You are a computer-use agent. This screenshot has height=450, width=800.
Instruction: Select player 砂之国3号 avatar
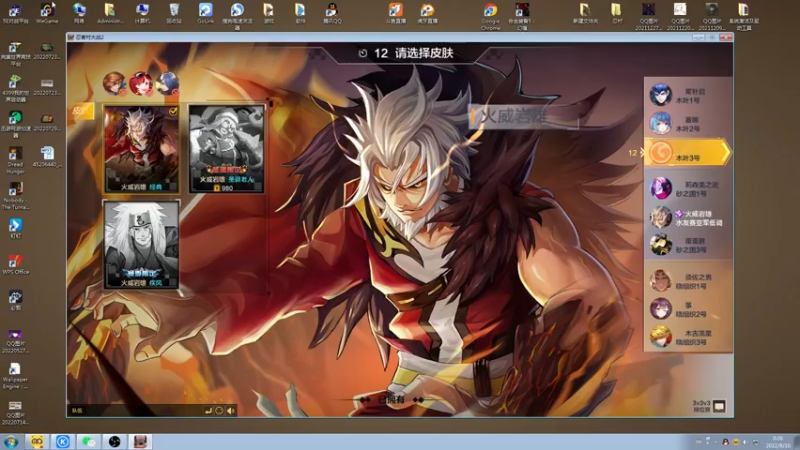pyautogui.click(x=661, y=245)
